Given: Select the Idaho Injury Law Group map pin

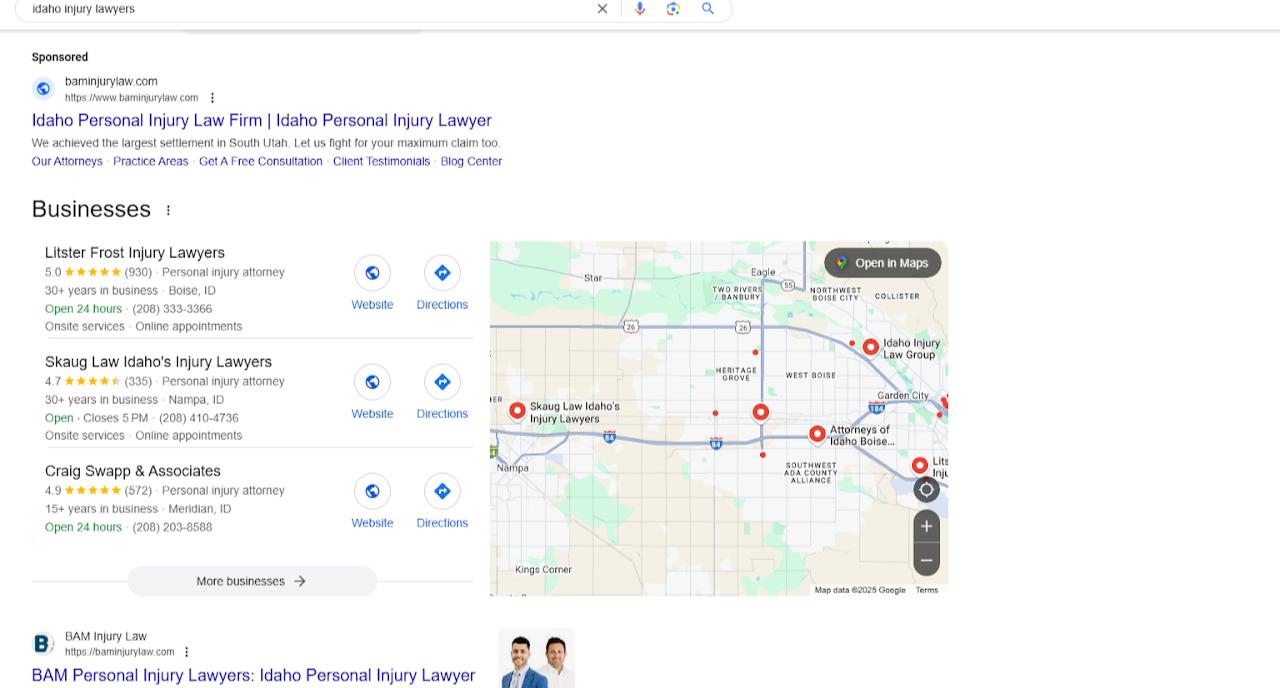Looking at the screenshot, I should pos(871,347).
